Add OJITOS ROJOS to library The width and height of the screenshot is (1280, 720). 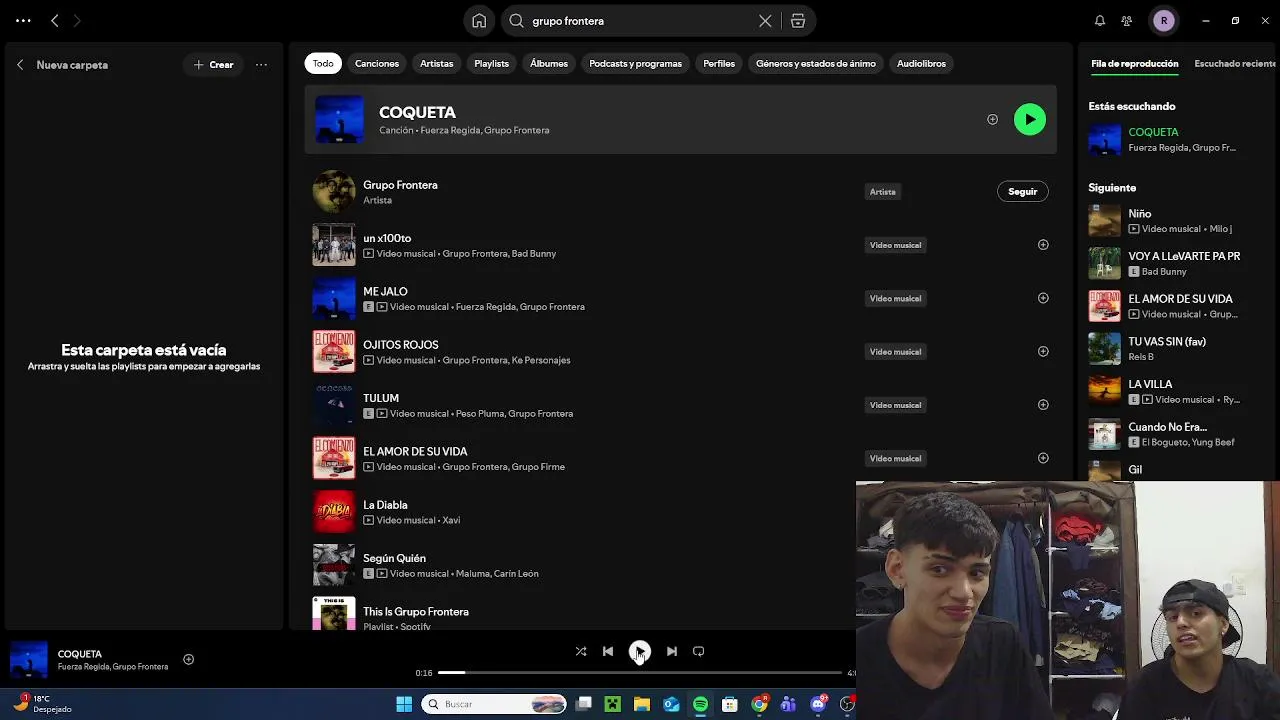tap(1043, 352)
